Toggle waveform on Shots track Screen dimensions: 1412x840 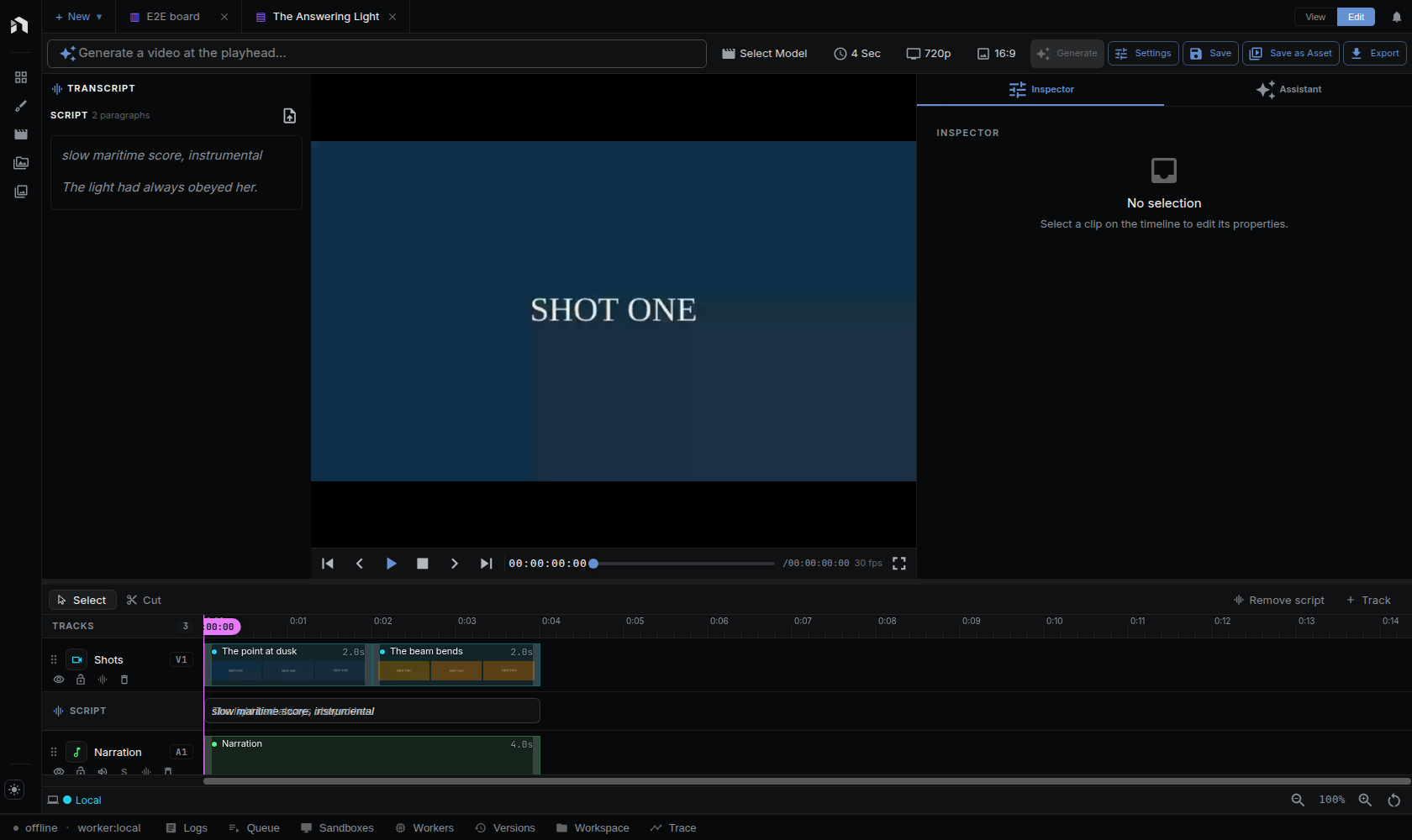point(103,680)
